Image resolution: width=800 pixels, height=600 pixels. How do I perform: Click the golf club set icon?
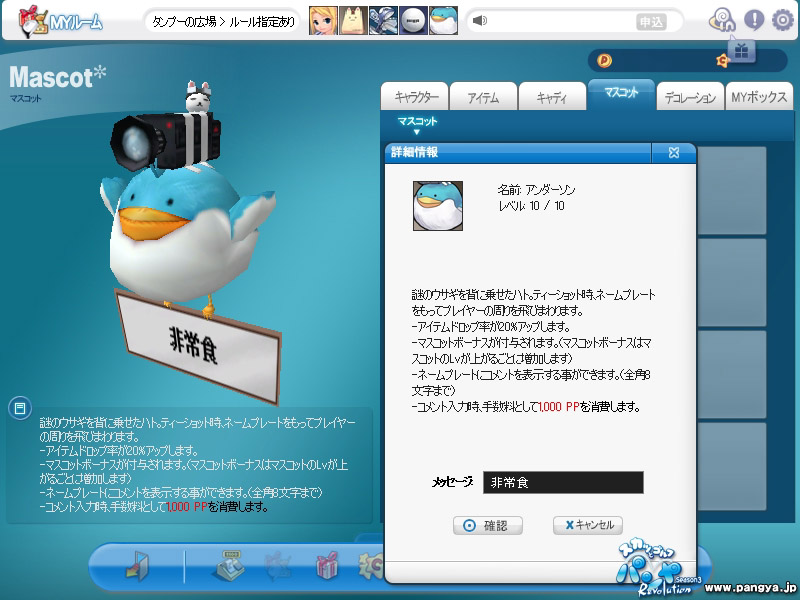click(x=383, y=20)
